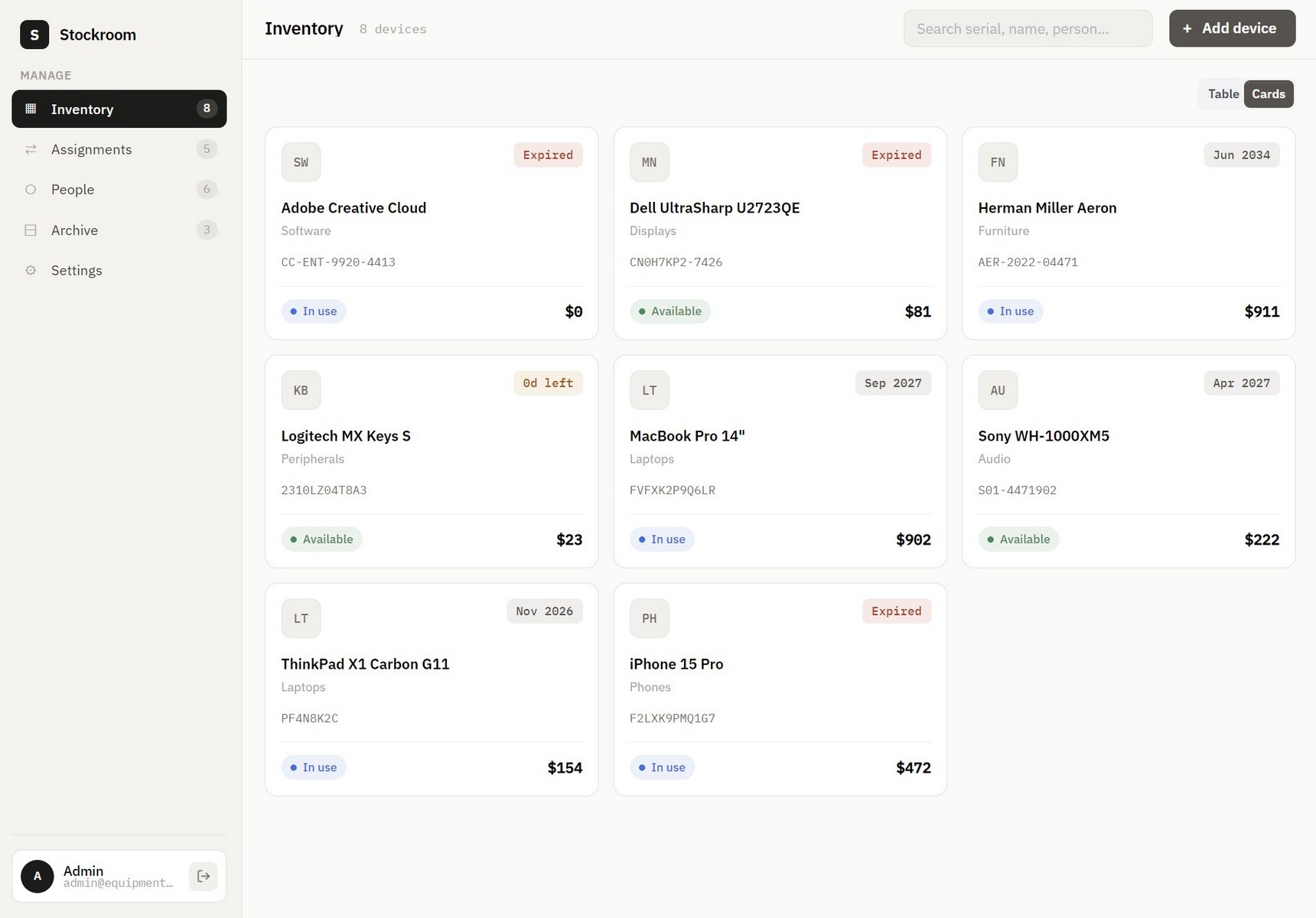Click the Expired badge on Adobe Creative Cloud
Image resolution: width=1316 pixels, height=918 pixels.
pyautogui.click(x=548, y=155)
